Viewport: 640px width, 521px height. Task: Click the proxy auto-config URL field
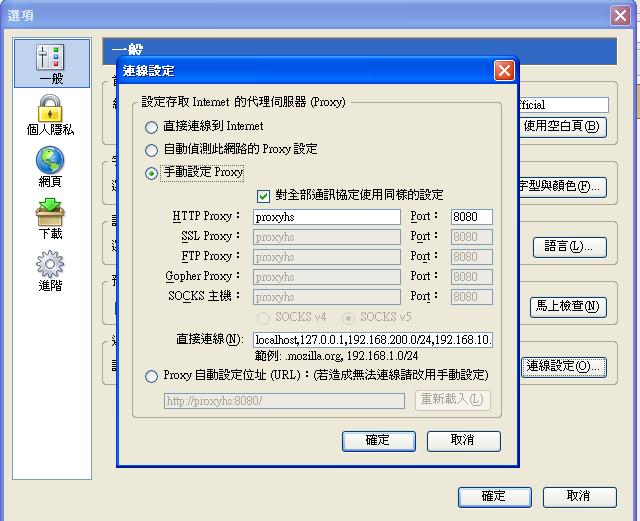pyautogui.click(x=284, y=401)
